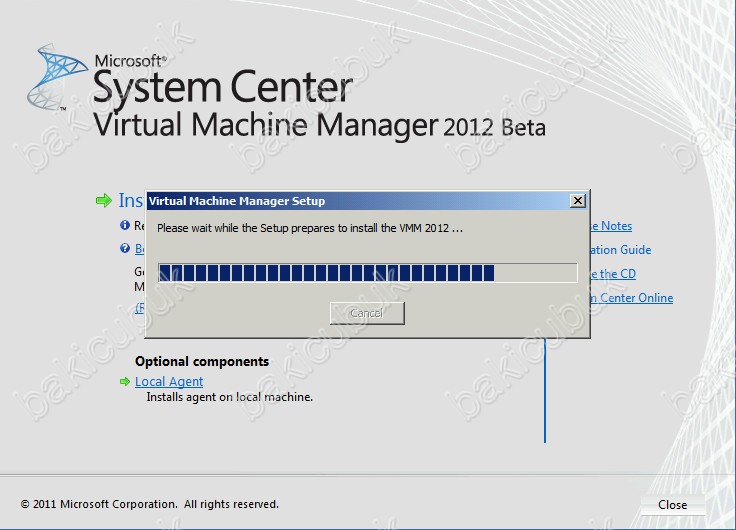Click the green arrow beside Local Agent
Viewport: 736px width, 530px height.
click(125, 382)
